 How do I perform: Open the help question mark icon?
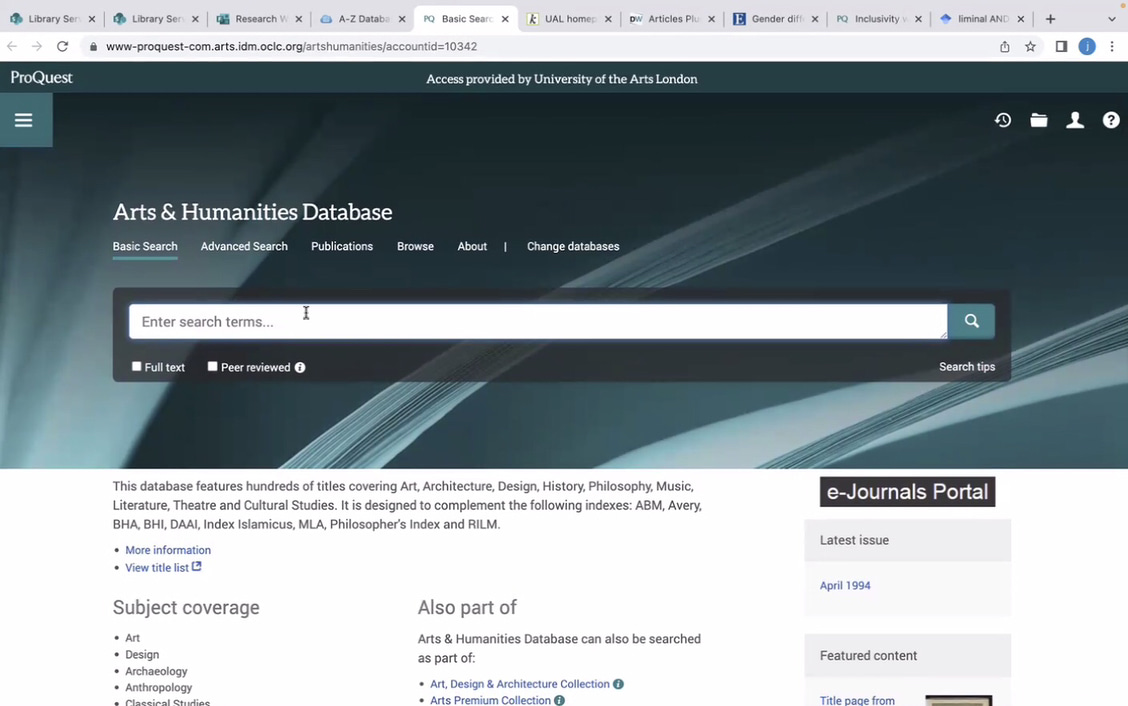pos(1111,120)
